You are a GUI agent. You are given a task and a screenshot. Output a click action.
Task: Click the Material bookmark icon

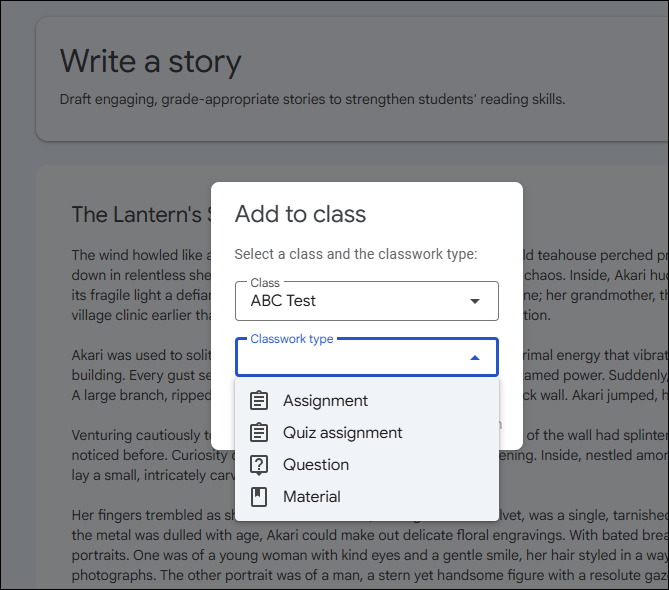point(259,497)
